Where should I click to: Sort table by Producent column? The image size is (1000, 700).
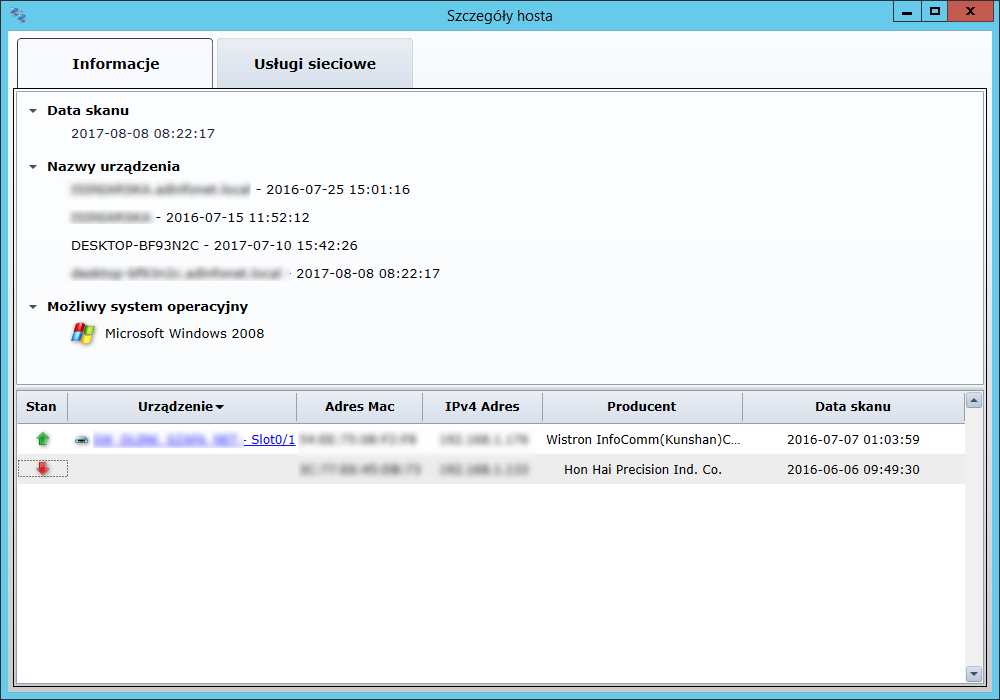point(641,407)
